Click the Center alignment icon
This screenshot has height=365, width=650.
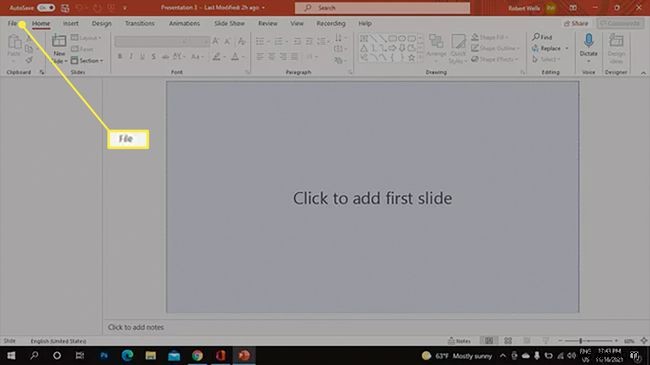pyautogui.click(x=272, y=57)
